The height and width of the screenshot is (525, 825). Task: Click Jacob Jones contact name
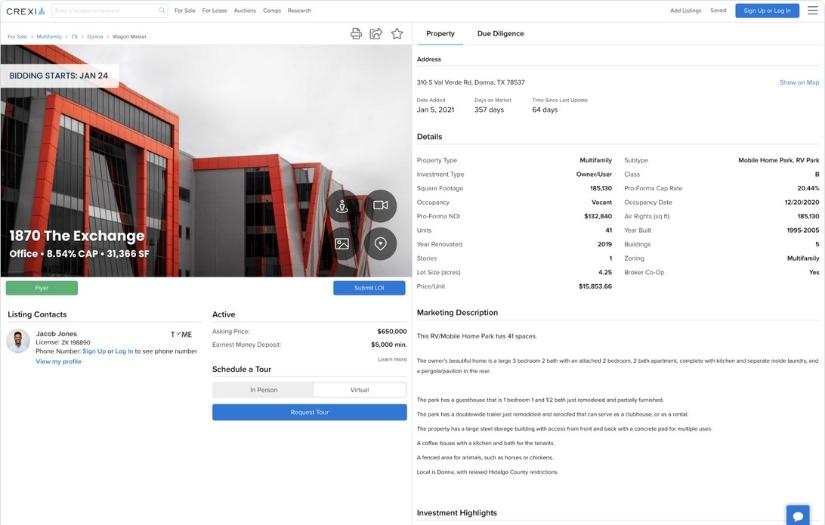(x=56, y=334)
